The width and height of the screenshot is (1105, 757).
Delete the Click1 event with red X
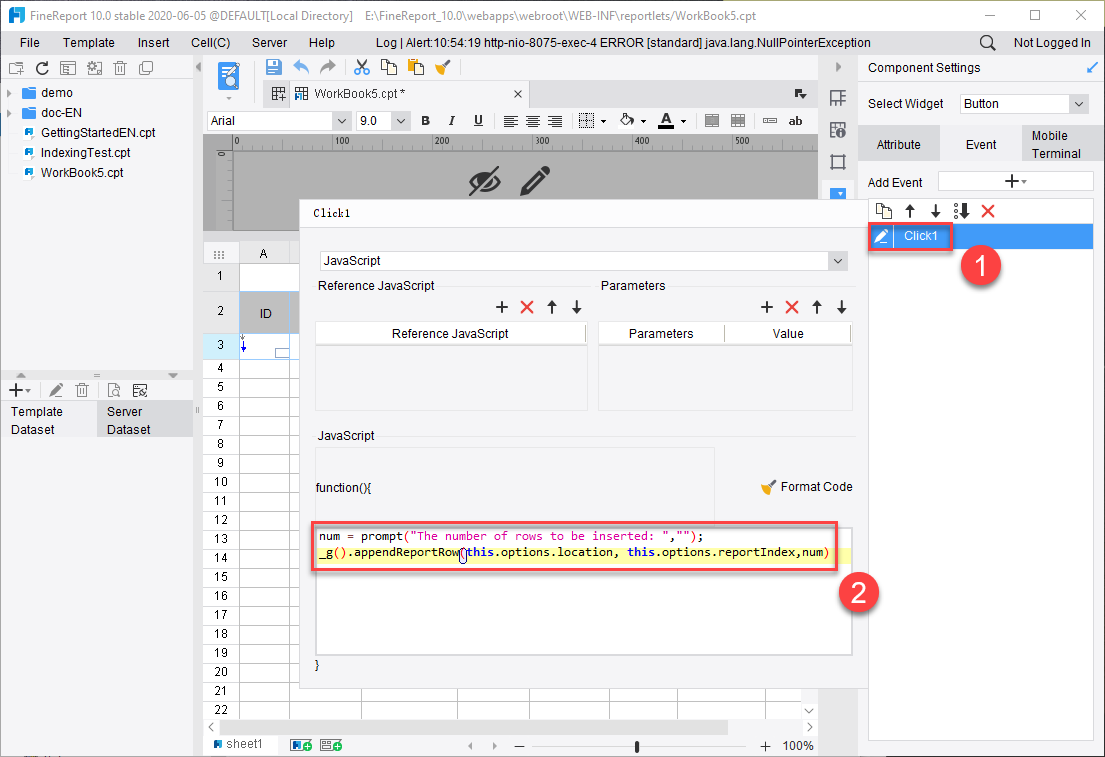(989, 211)
